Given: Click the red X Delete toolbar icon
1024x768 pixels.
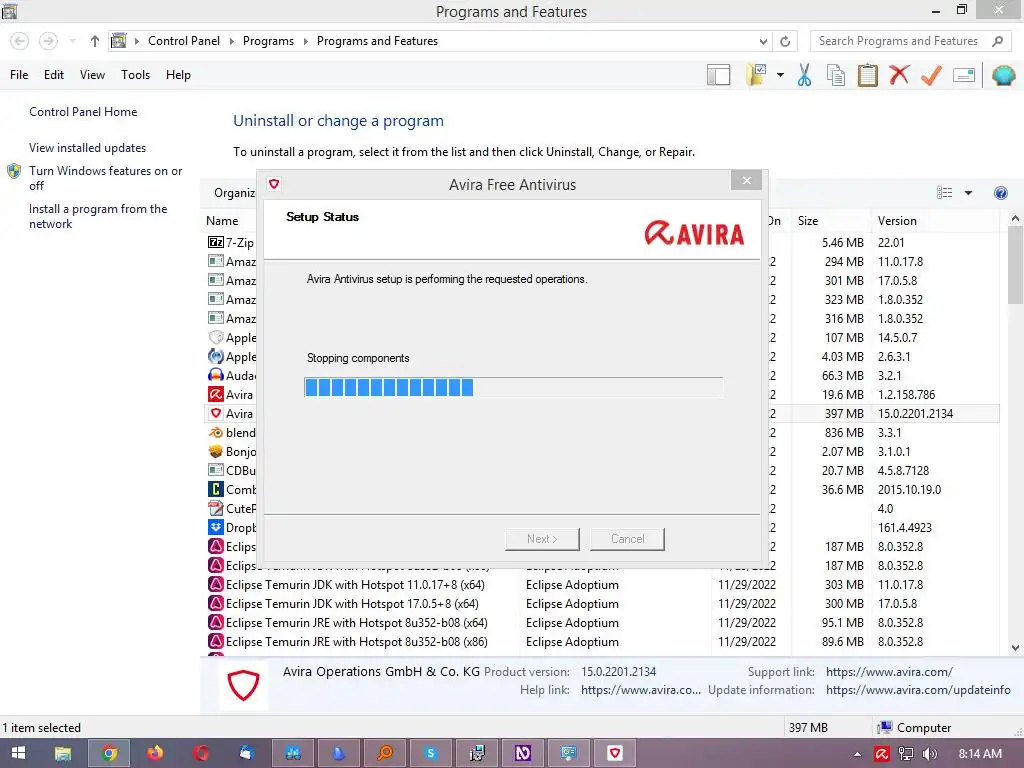Looking at the screenshot, I should [x=899, y=74].
